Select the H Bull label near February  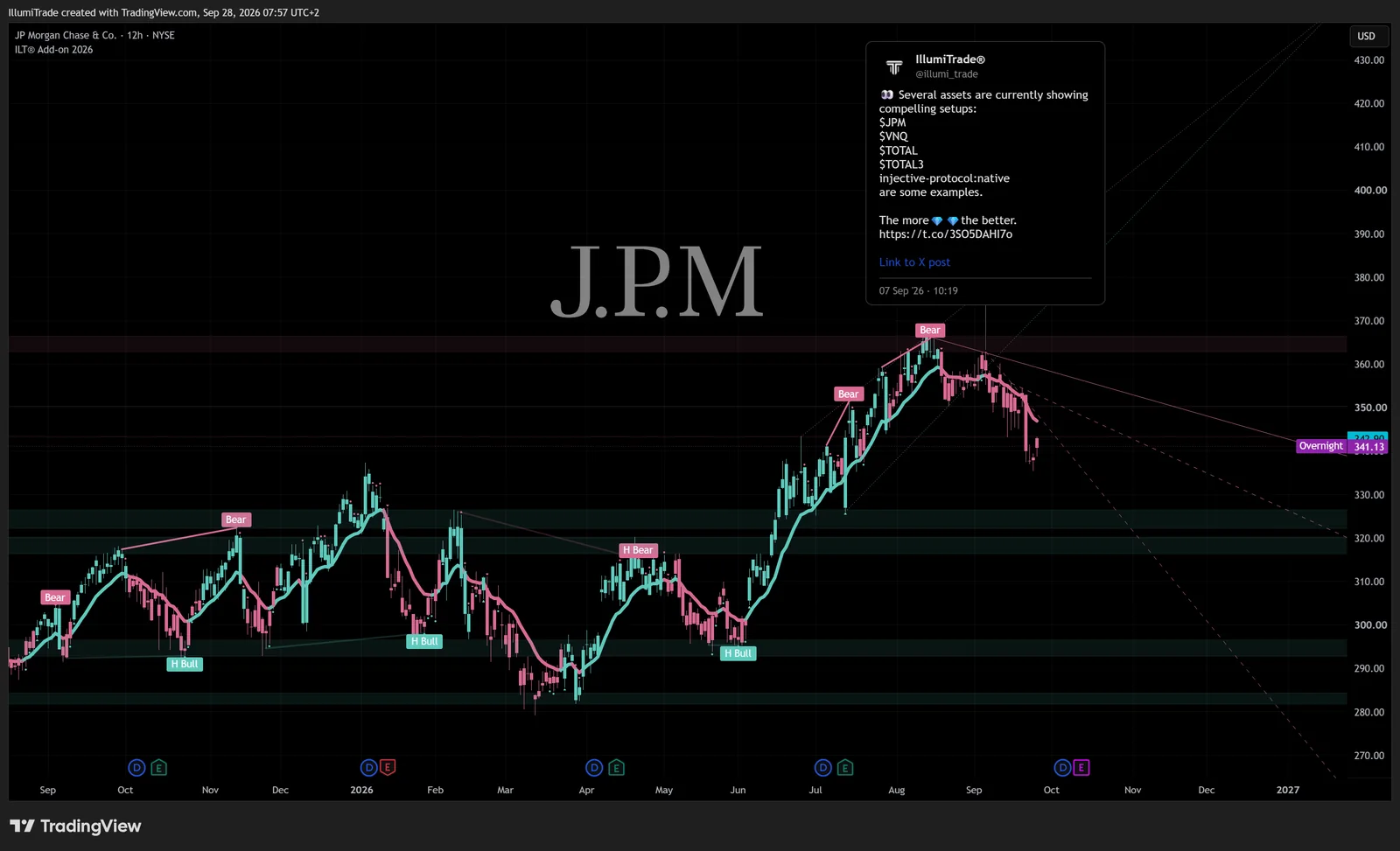pyautogui.click(x=425, y=641)
